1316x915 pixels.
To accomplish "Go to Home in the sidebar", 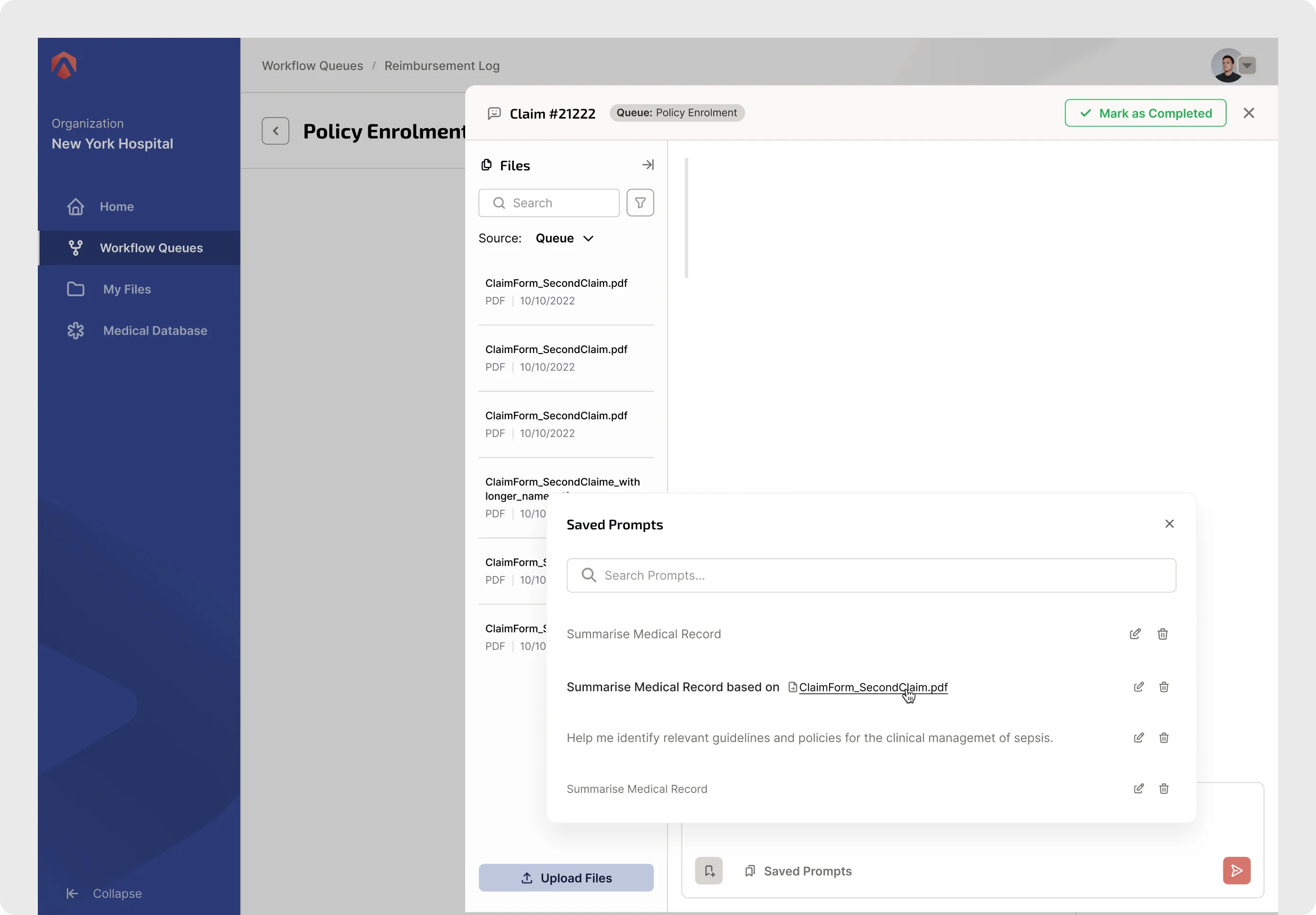I will pyautogui.click(x=116, y=206).
